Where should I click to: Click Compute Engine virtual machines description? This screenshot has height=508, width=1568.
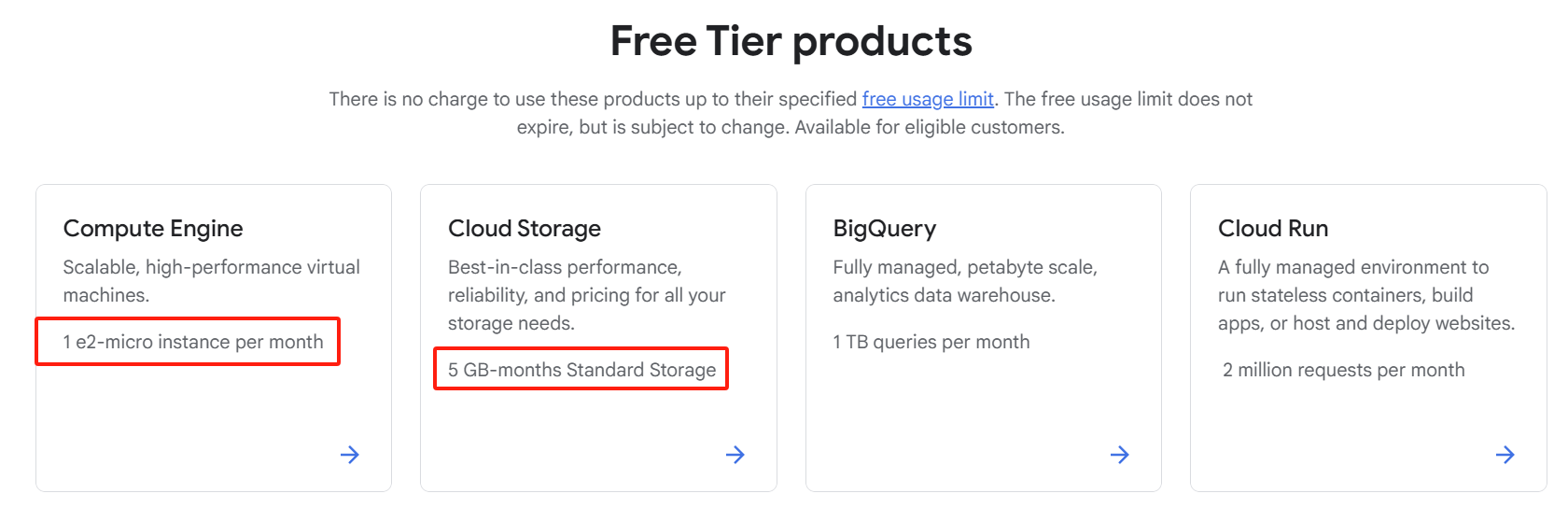pyautogui.click(x=212, y=281)
